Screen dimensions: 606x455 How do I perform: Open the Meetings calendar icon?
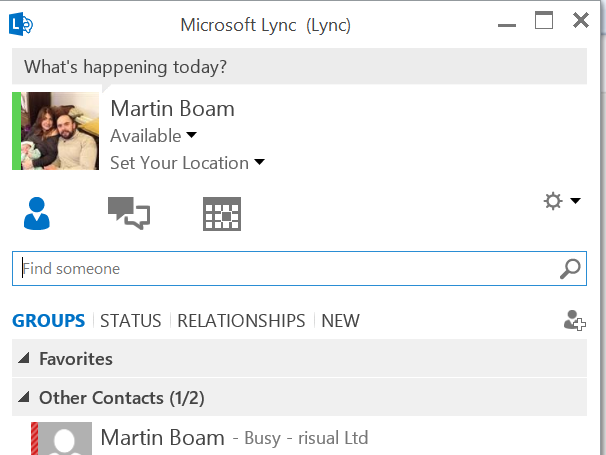point(222,214)
